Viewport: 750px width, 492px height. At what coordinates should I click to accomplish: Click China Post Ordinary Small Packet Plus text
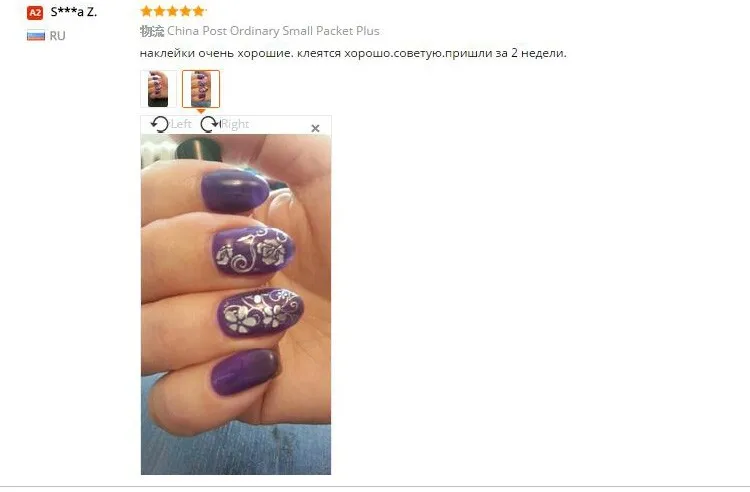click(x=273, y=31)
